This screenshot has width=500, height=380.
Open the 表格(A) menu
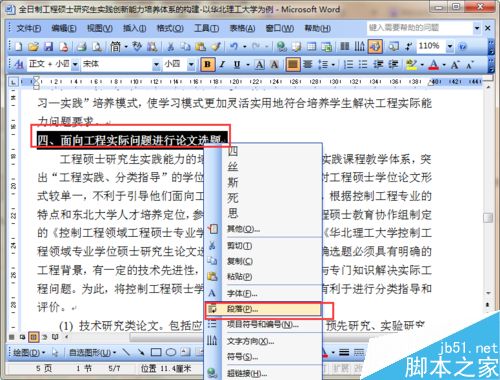[x=242, y=28]
